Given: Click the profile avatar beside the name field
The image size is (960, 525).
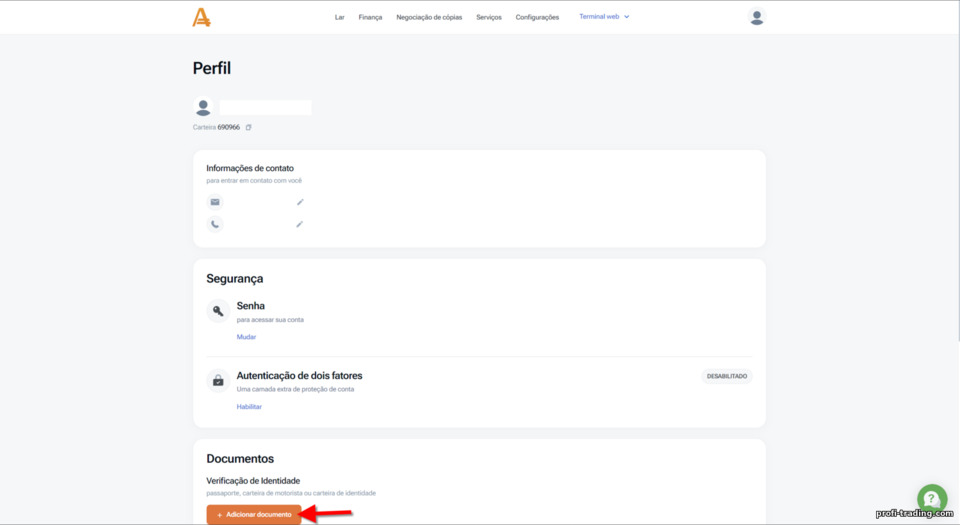Looking at the screenshot, I should coord(203,107).
